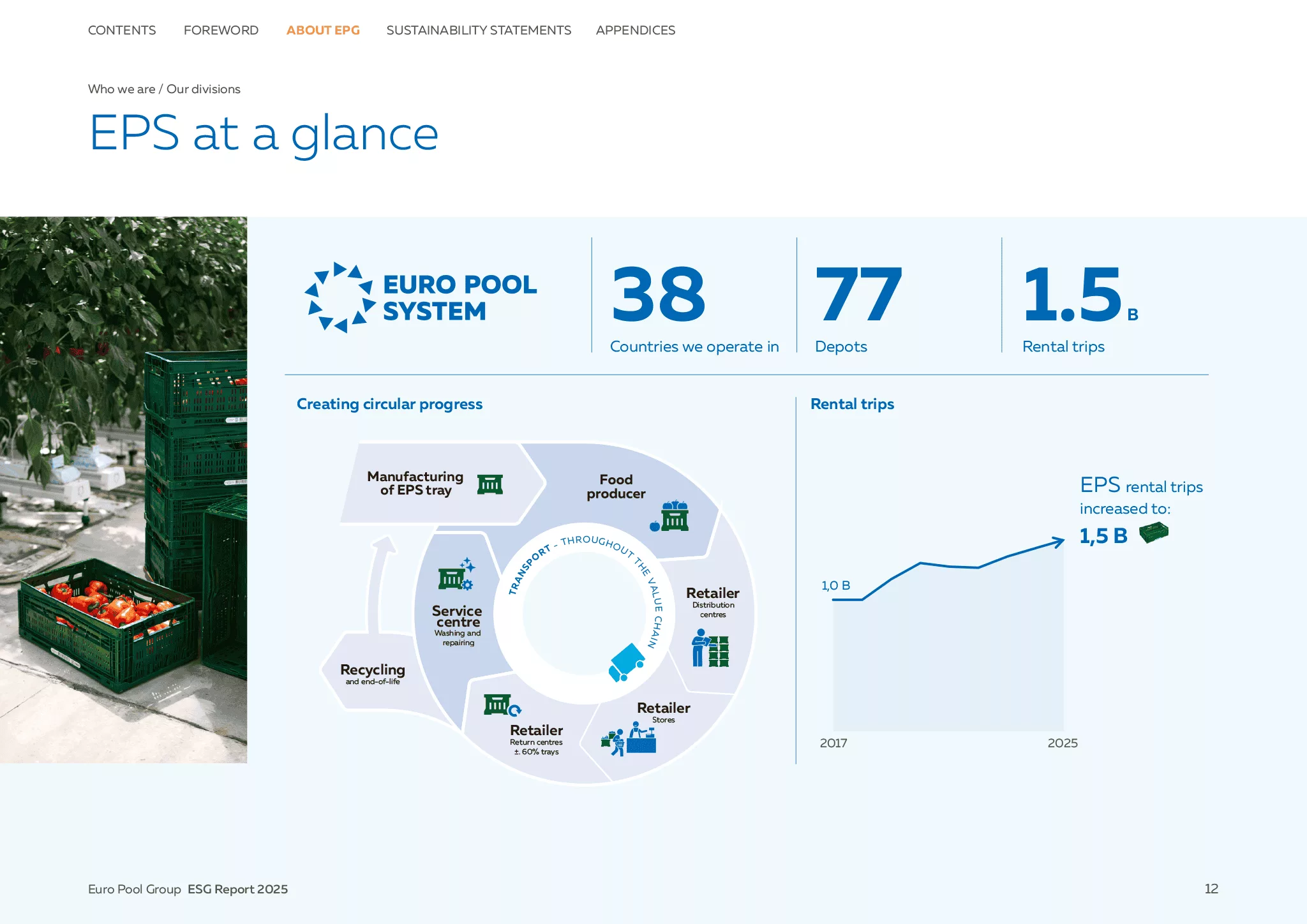Click the Euro Pool System arrow-circle logo
The width and height of the screenshot is (1307, 924).
point(340,297)
